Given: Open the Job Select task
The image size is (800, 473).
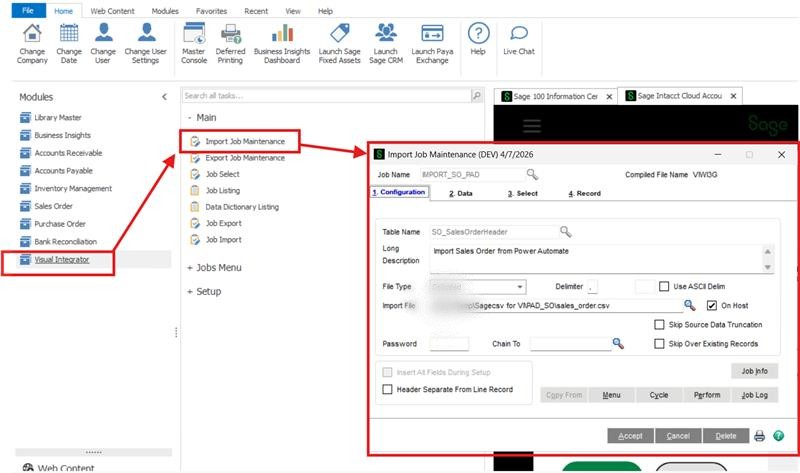Looking at the screenshot, I should click(222, 175).
